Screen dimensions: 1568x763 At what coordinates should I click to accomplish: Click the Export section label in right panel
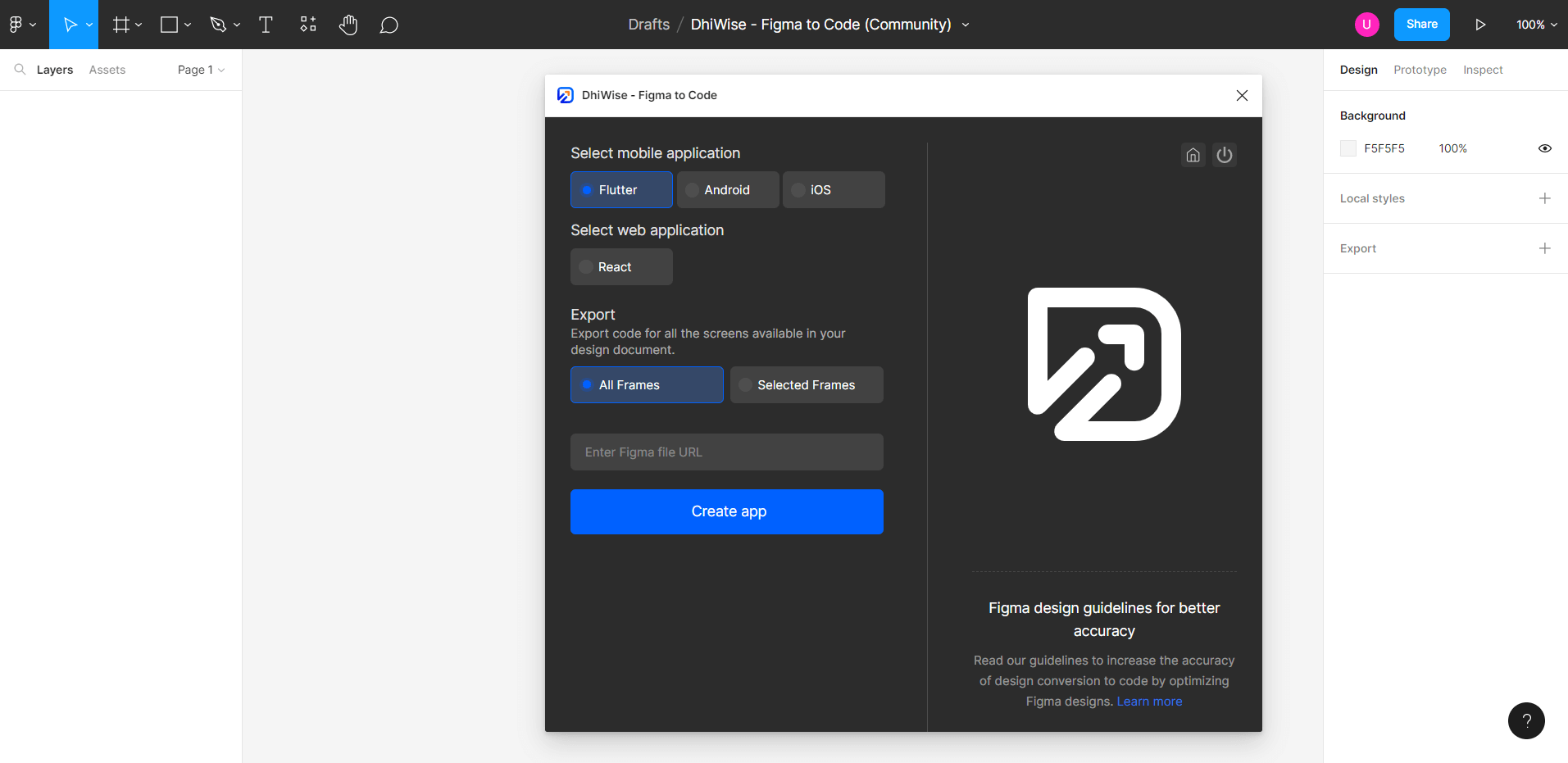click(x=1358, y=248)
